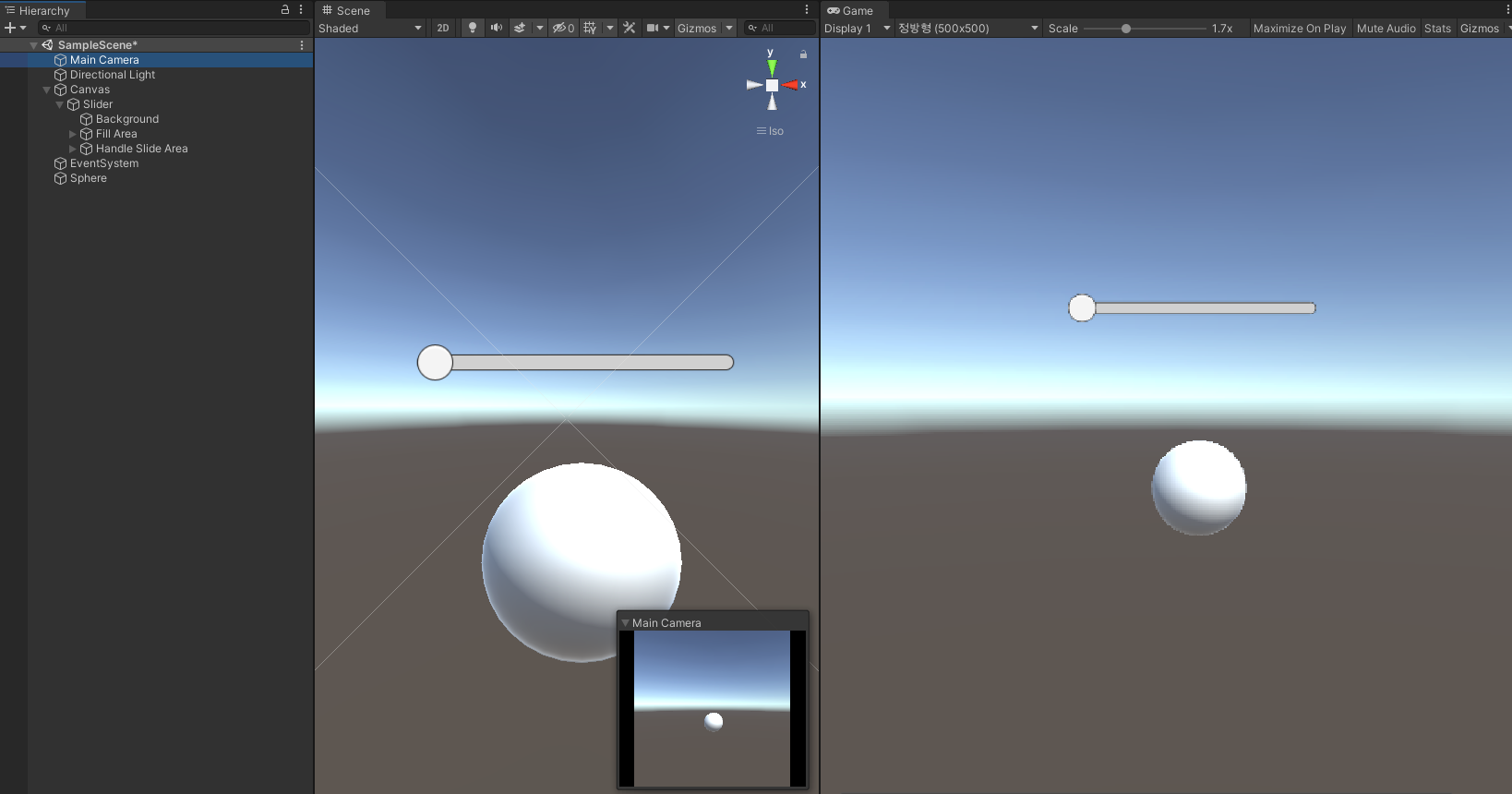Toggle the scene gizmo rotation lock

click(803, 54)
